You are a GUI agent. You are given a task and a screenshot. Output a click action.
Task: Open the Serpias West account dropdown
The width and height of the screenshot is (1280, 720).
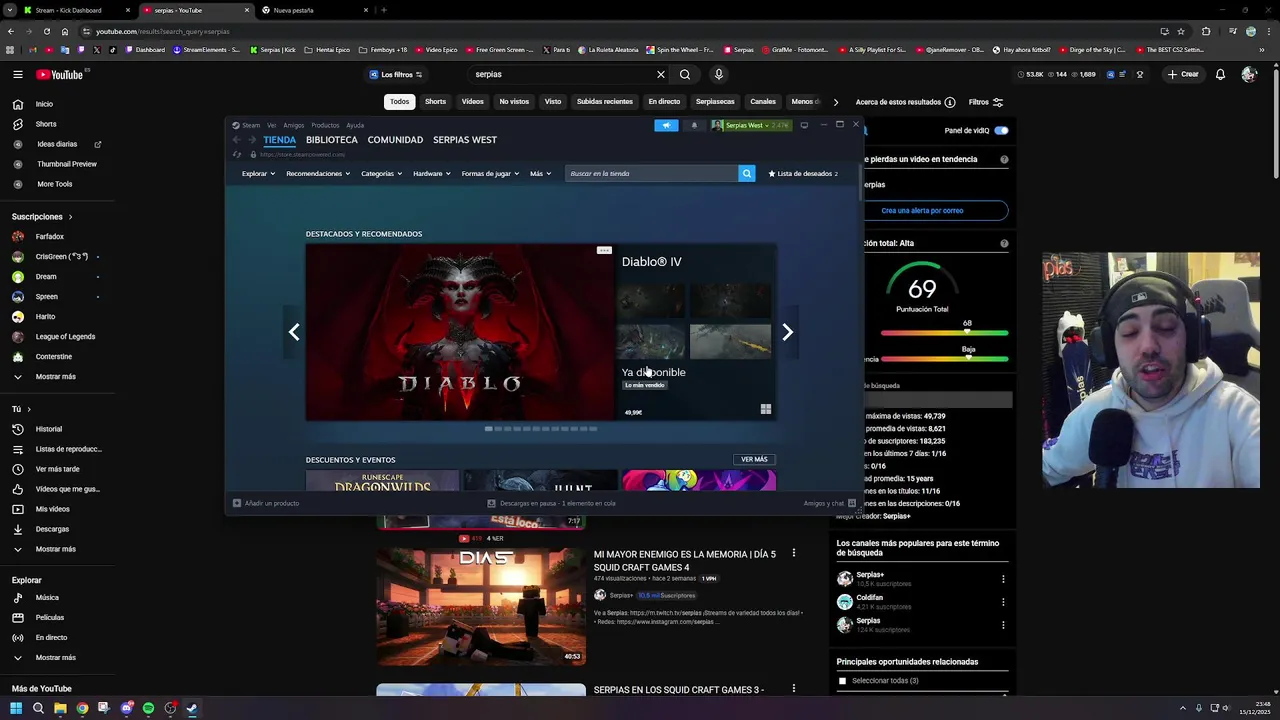pos(750,125)
